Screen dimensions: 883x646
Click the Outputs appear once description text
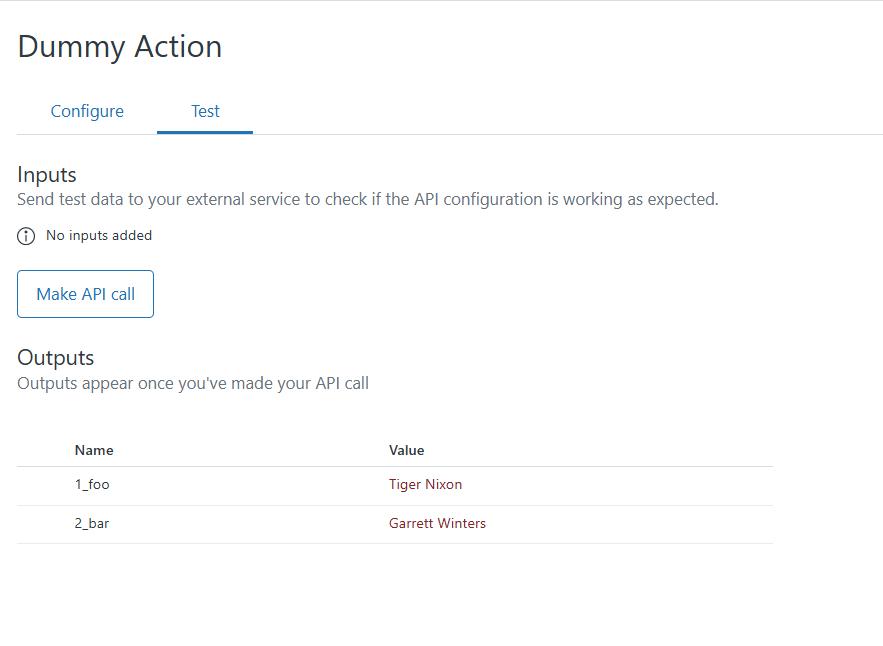tap(193, 383)
